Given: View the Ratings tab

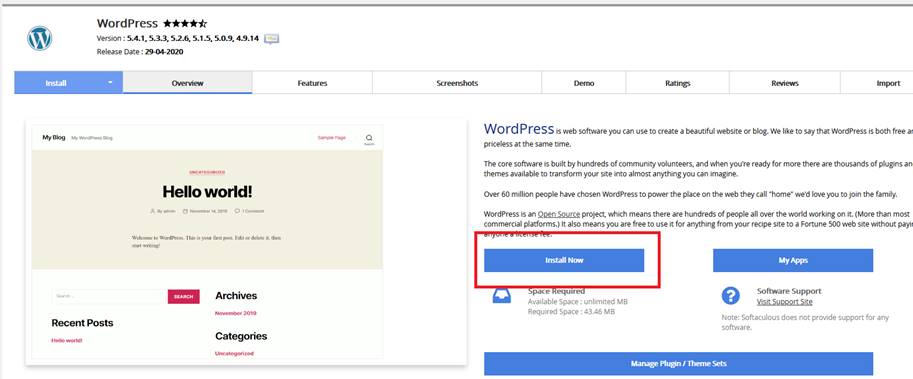Looking at the screenshot, I should click(x=678, y=83).
